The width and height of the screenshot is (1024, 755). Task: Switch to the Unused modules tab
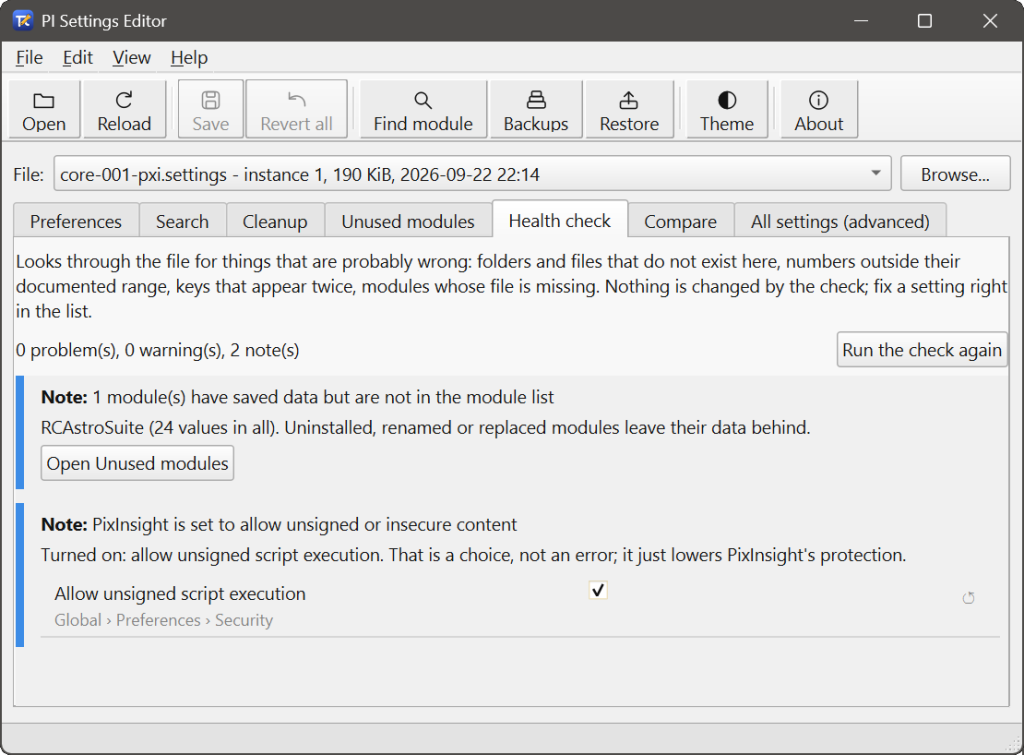click(408, 221)
